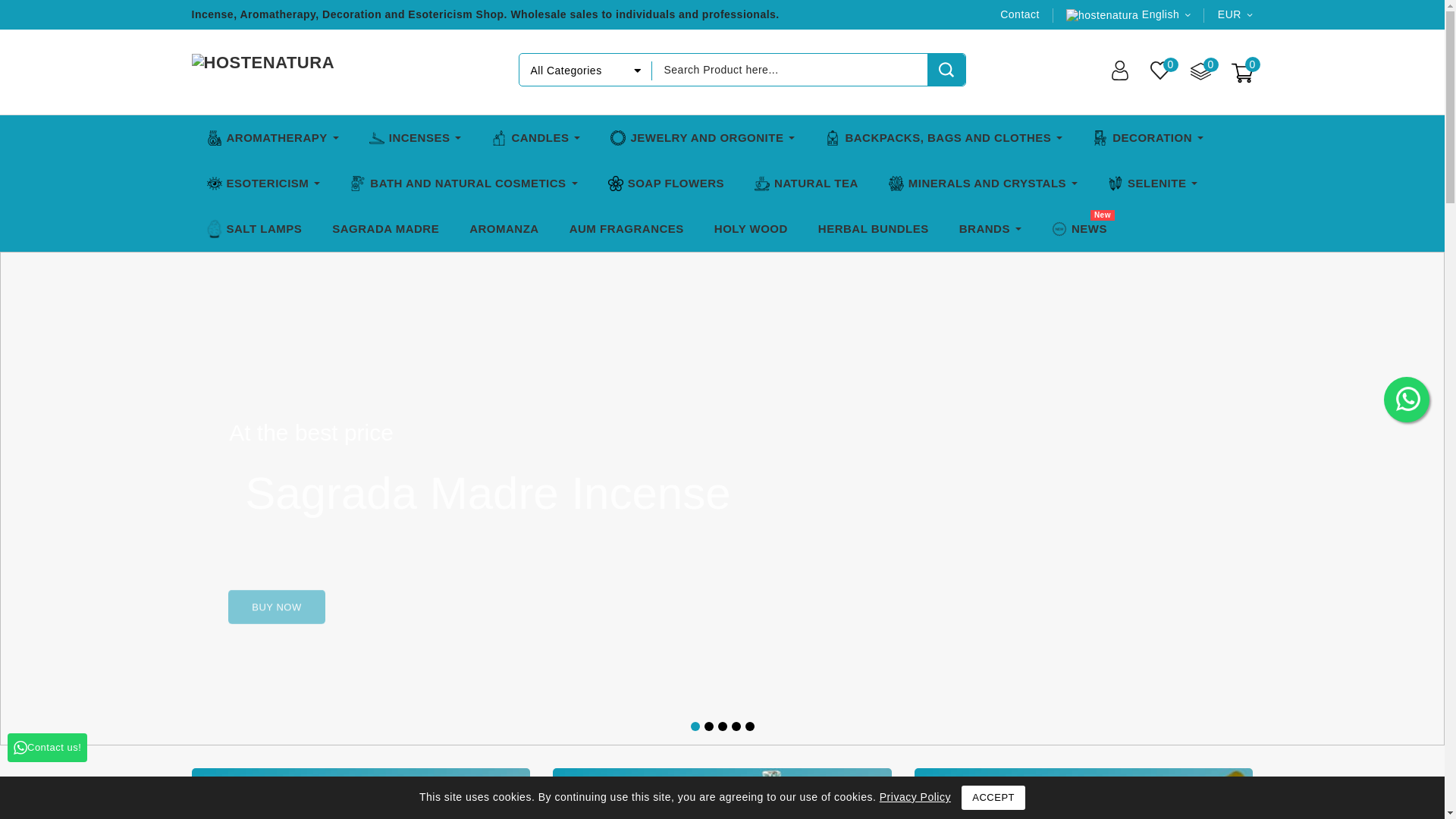The image size is (1456, 819).
Task: Expand the Aromatherapy menu
Action: [x=273, y=138]
